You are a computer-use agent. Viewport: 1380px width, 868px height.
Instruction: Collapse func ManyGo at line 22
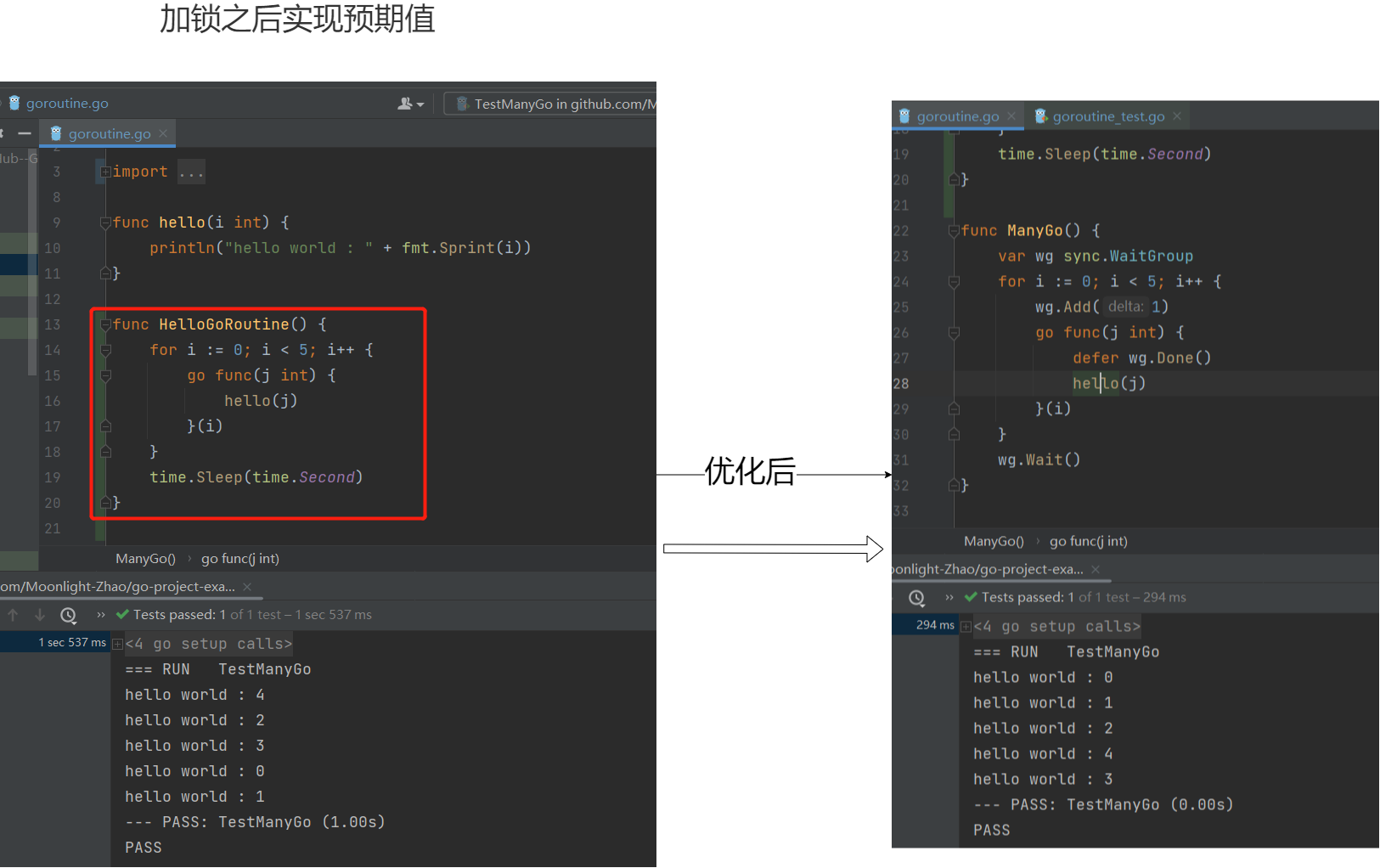click(x=954, y=231)
